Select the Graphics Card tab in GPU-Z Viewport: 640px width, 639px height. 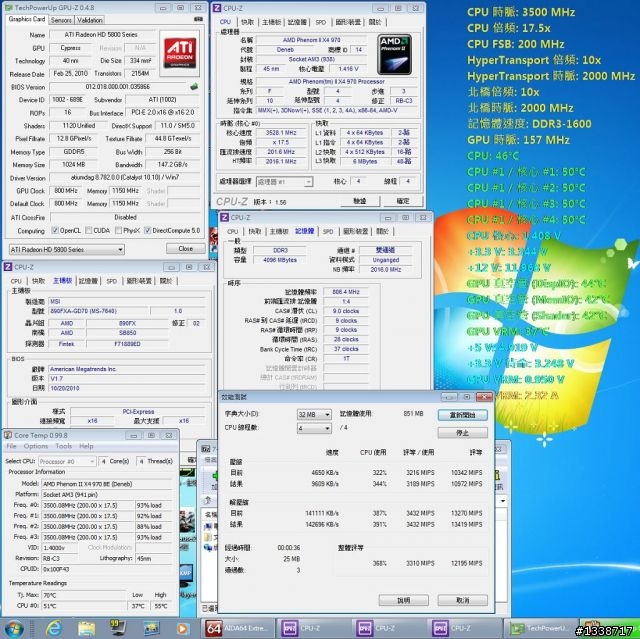[x=27, y=19]
